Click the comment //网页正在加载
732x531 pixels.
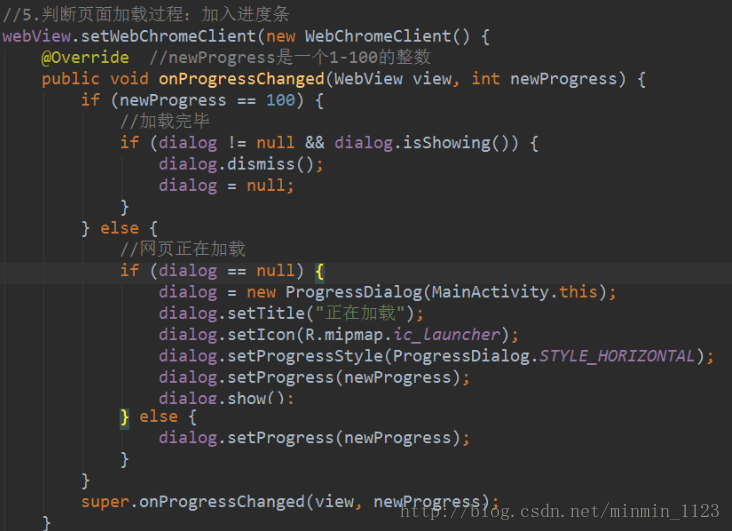[x=183, y=249]
